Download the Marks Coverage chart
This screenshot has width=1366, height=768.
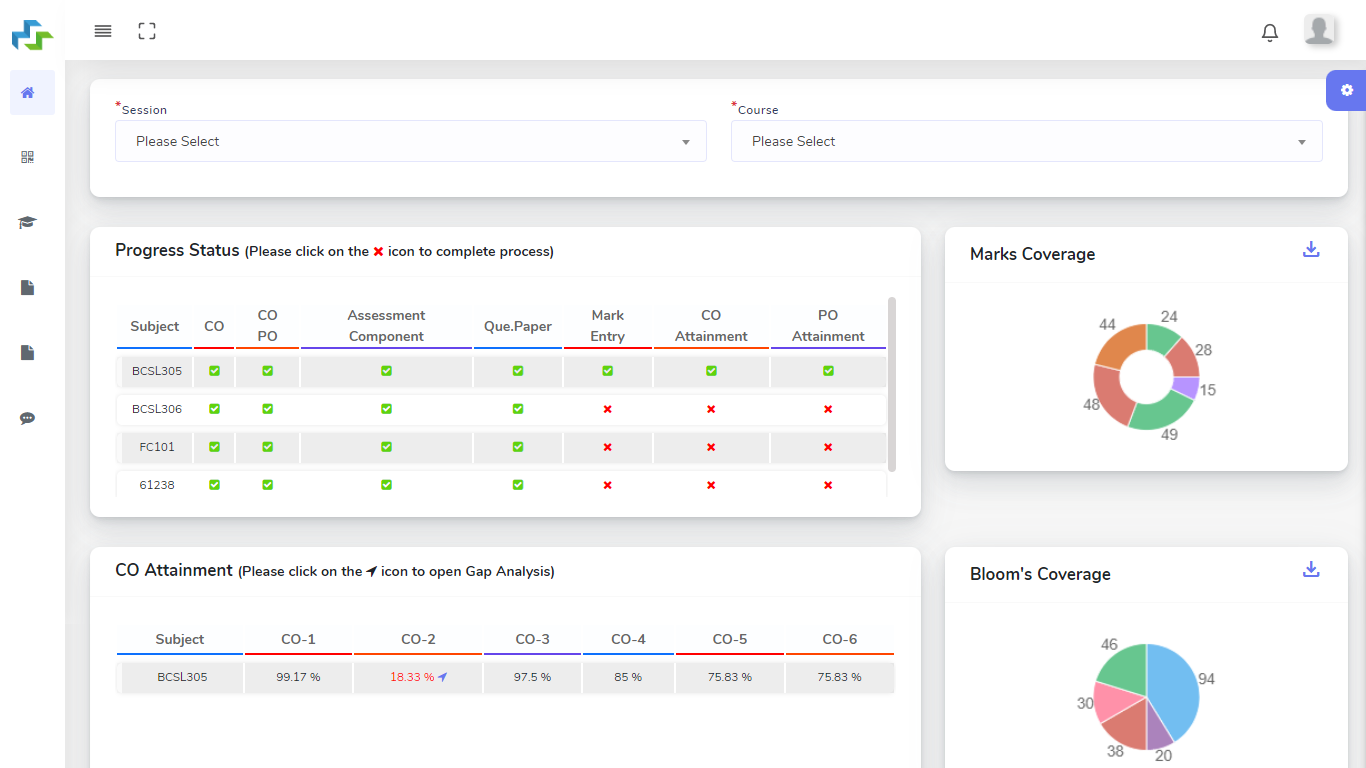click(x=1311, y=249)
